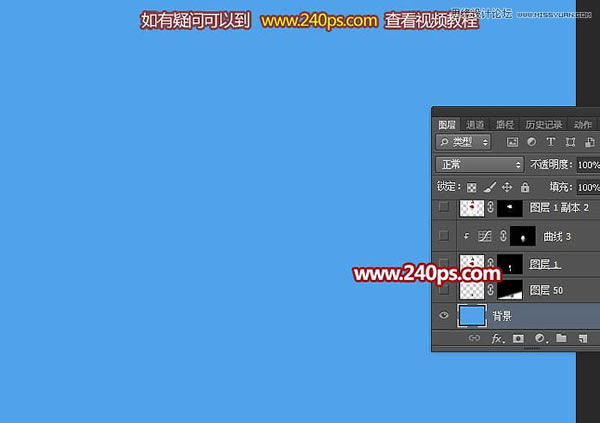Select the mask thumbnail of 曲线 3
The image size is (600, 423).
click(x=523, y=237)
